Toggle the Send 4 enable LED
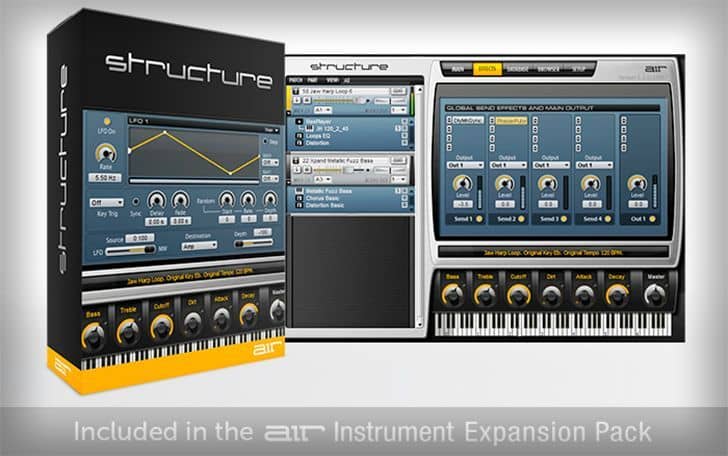Image resolution: width=728 pixels, height=456 pixels. pos(608,219)
